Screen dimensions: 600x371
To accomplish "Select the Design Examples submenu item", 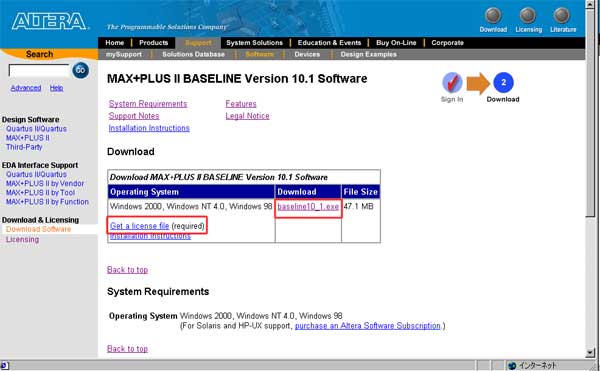I will (368, 54).
